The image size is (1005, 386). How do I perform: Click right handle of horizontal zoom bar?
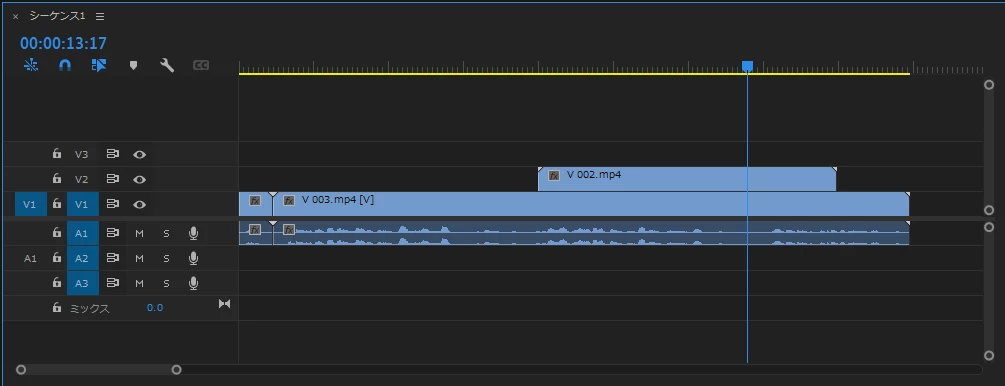(176, 369)
